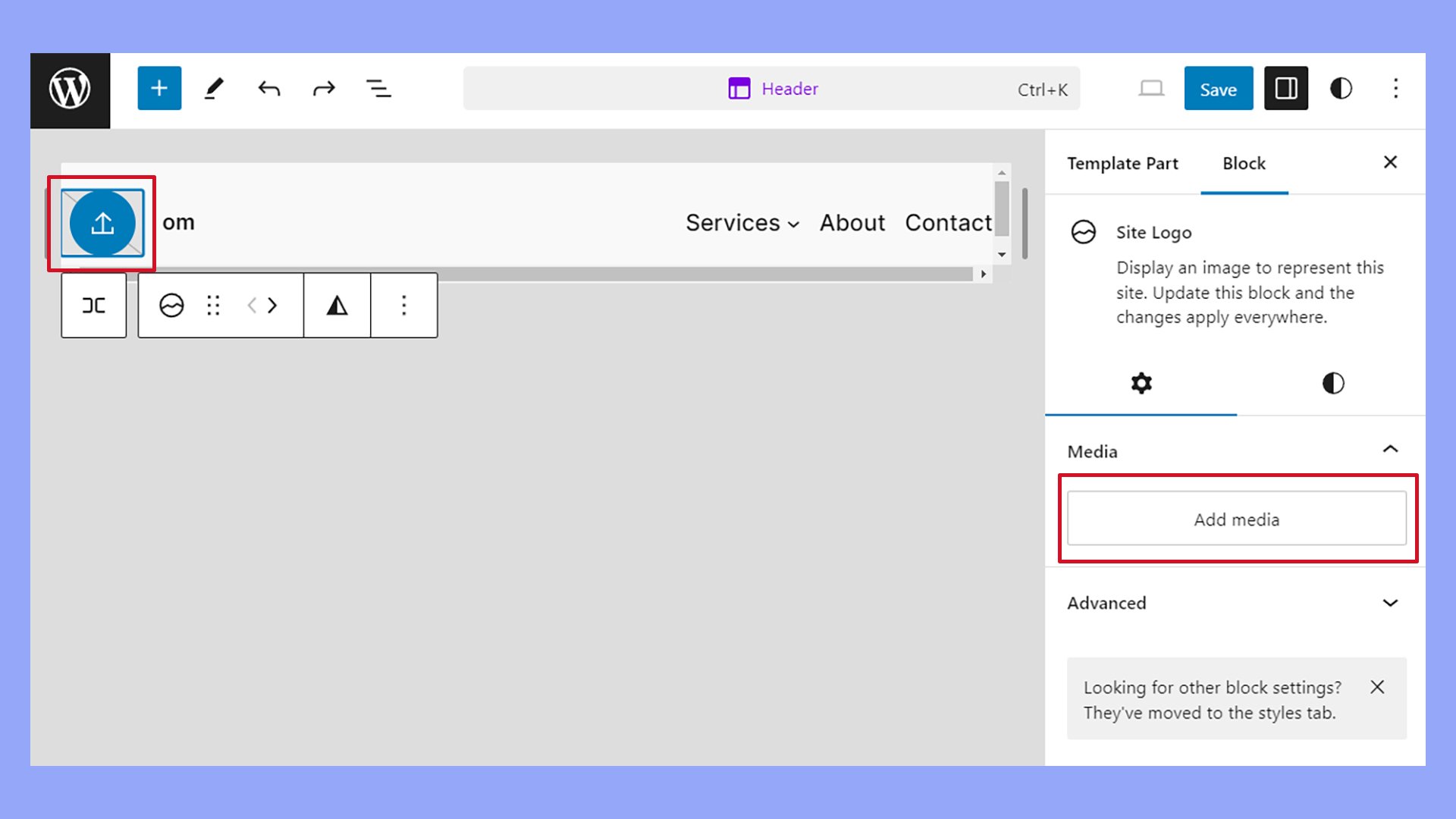Open the block inserter plus button

[159, 89]
